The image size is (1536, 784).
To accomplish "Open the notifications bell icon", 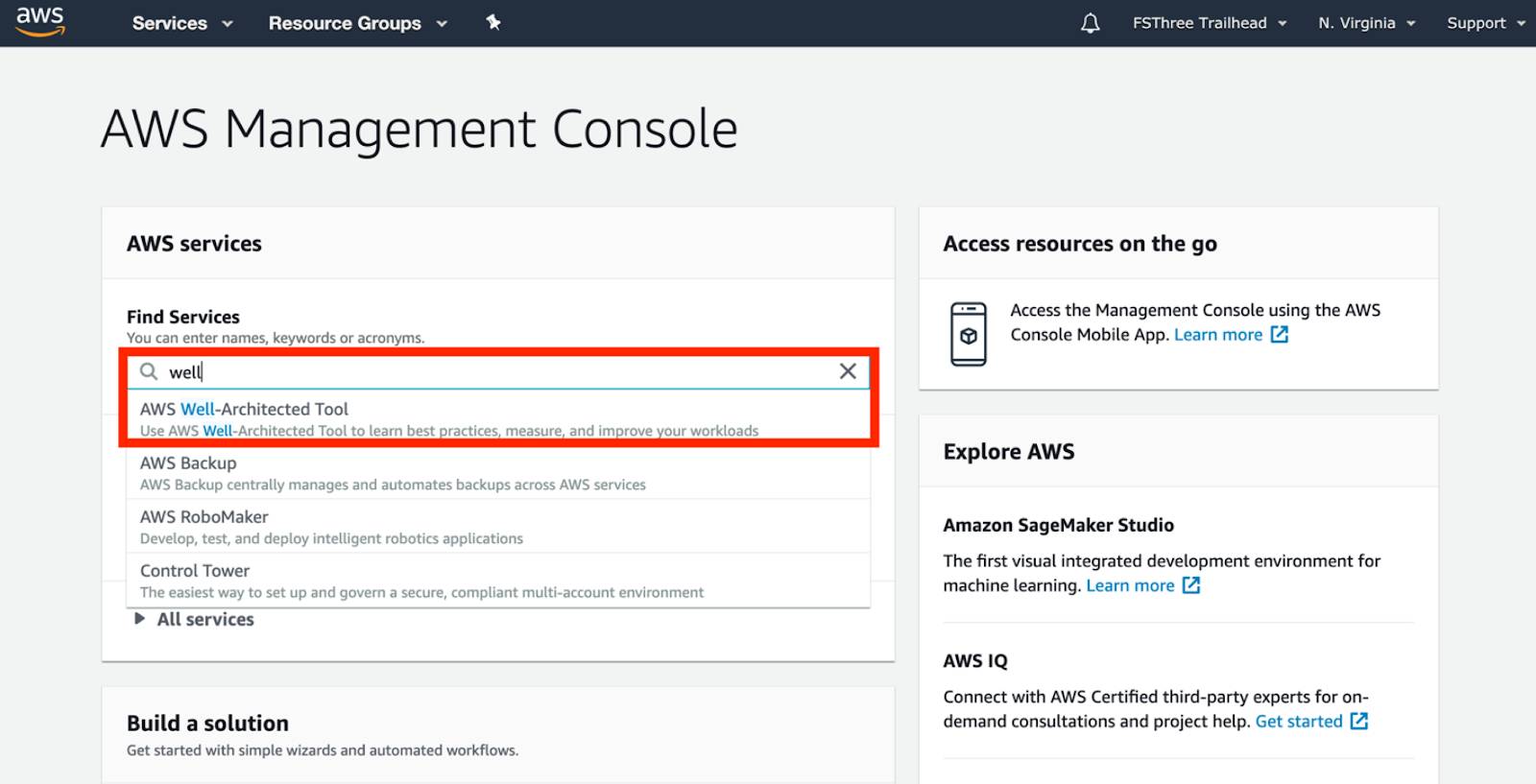I will pyautogui.click(x=1090, y=23).
